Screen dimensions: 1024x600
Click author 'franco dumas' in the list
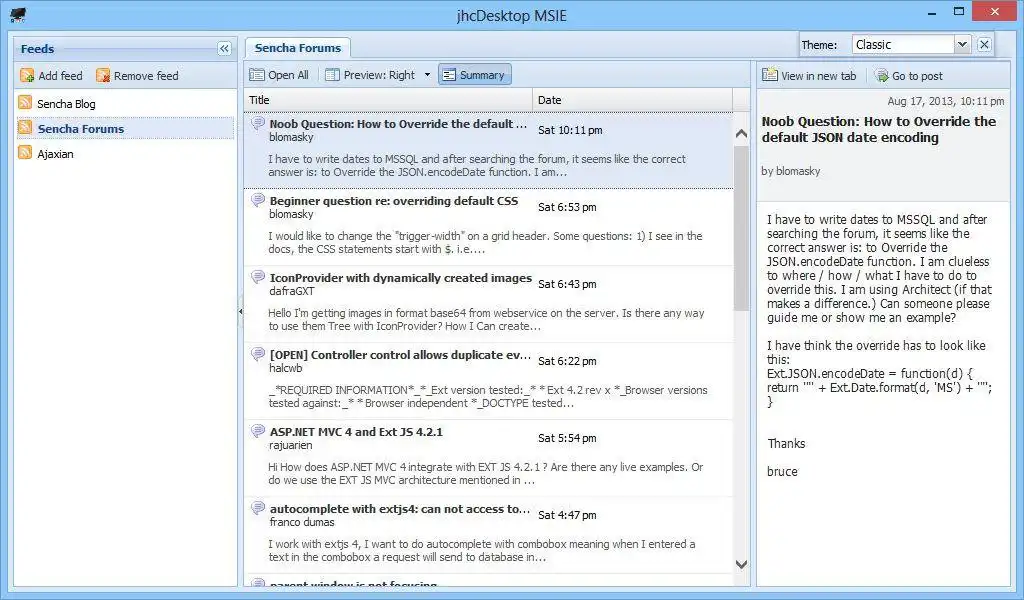point(302,522)
